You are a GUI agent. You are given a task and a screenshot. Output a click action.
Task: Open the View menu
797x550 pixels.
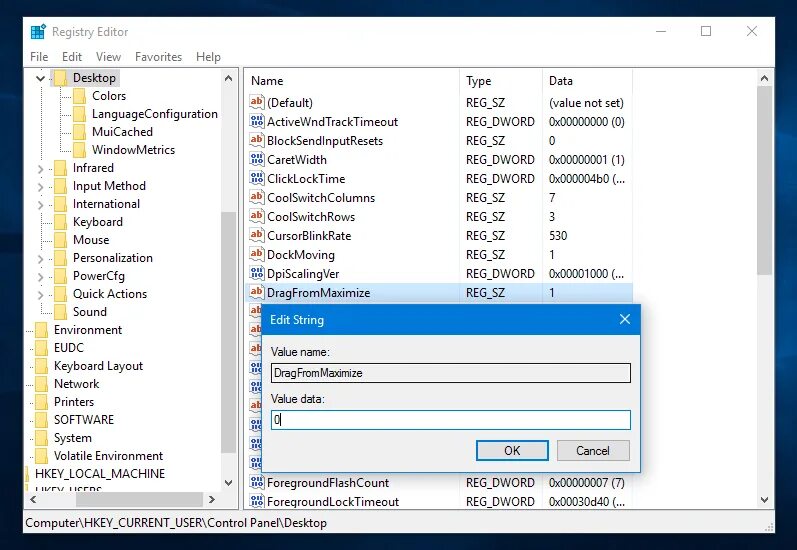pos(108,57)
